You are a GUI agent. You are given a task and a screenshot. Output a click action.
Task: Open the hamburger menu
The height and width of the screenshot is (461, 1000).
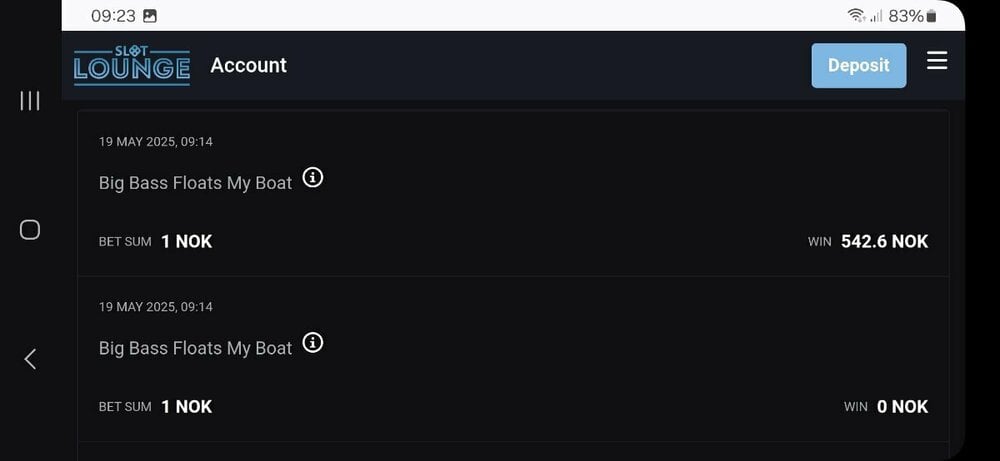[936, 62]
